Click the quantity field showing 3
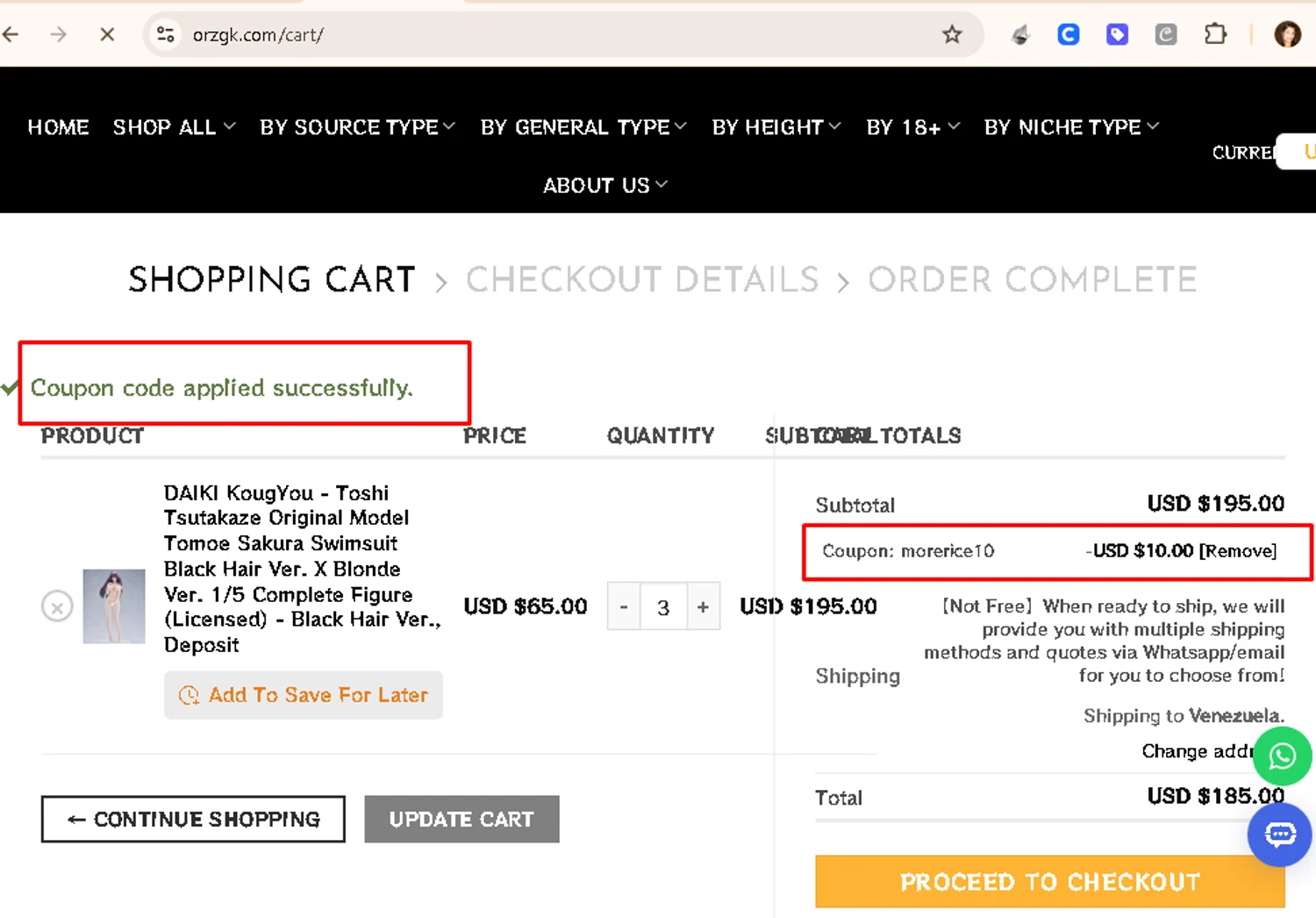This screenshot has height=918, width=1316. pos(663,606)
